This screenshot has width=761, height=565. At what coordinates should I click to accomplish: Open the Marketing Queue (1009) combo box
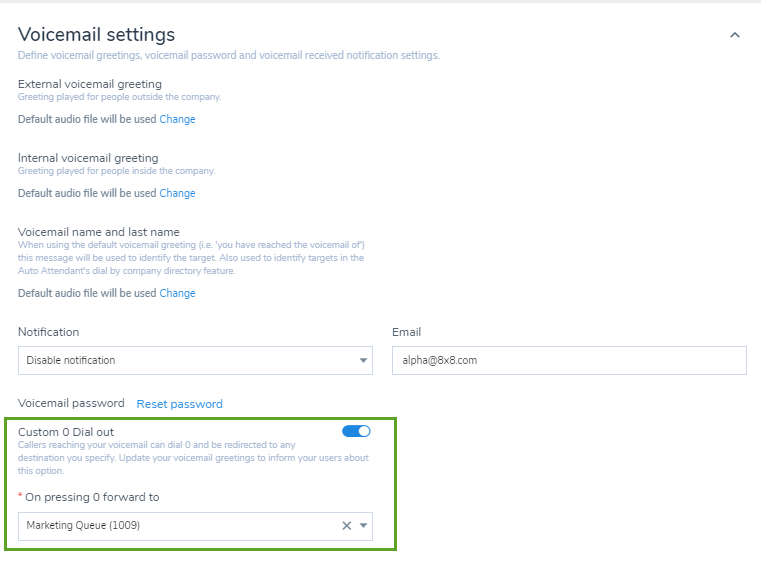tap(195, 526)
